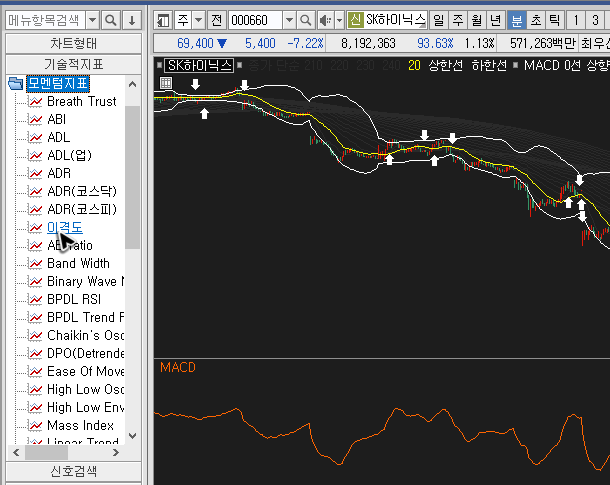
Task: Click the stock search magnifier icon
Action: coord(306,20)
